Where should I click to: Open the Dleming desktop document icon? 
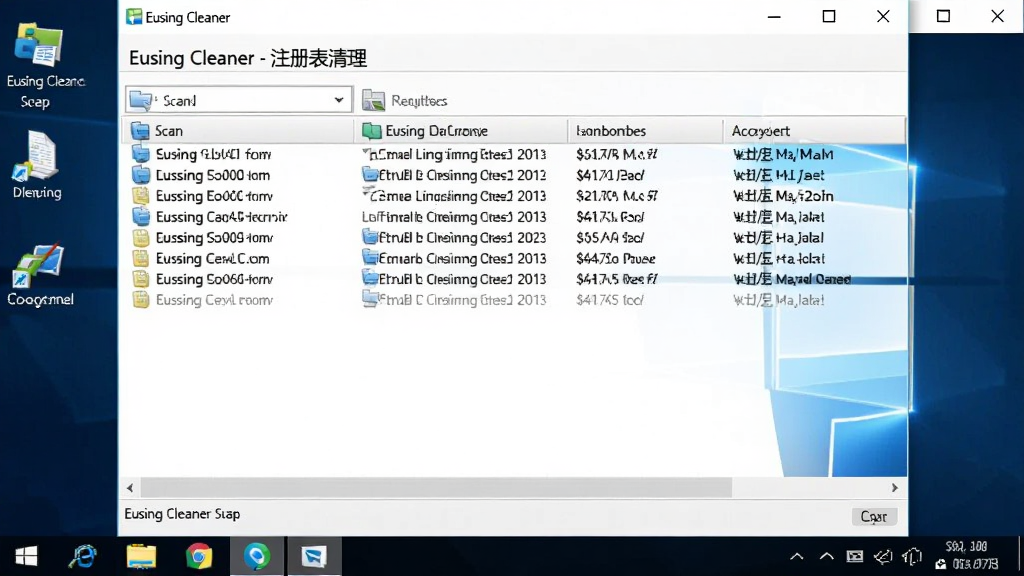click(37, 165)
